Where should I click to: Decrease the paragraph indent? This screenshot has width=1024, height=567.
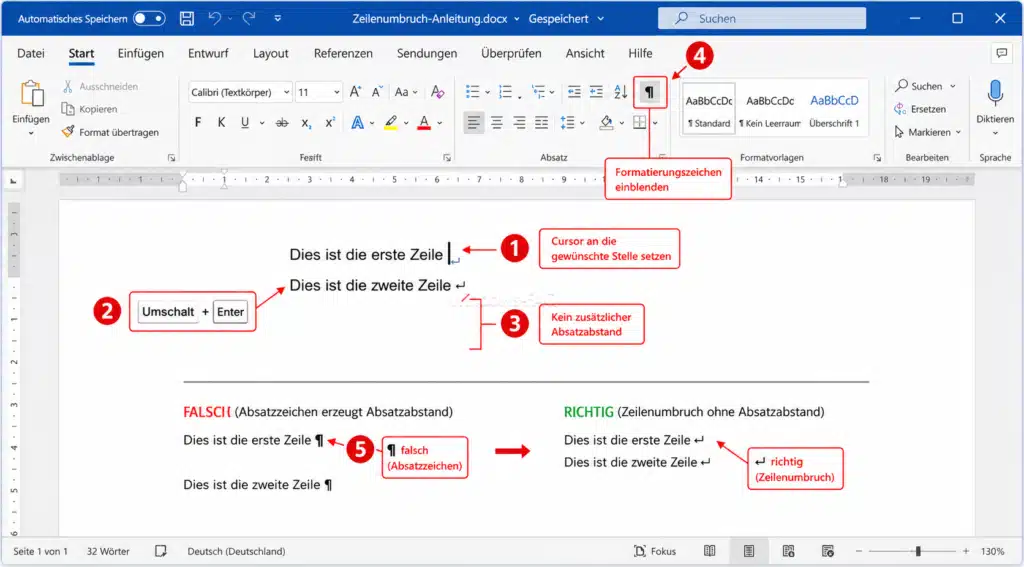574,92
